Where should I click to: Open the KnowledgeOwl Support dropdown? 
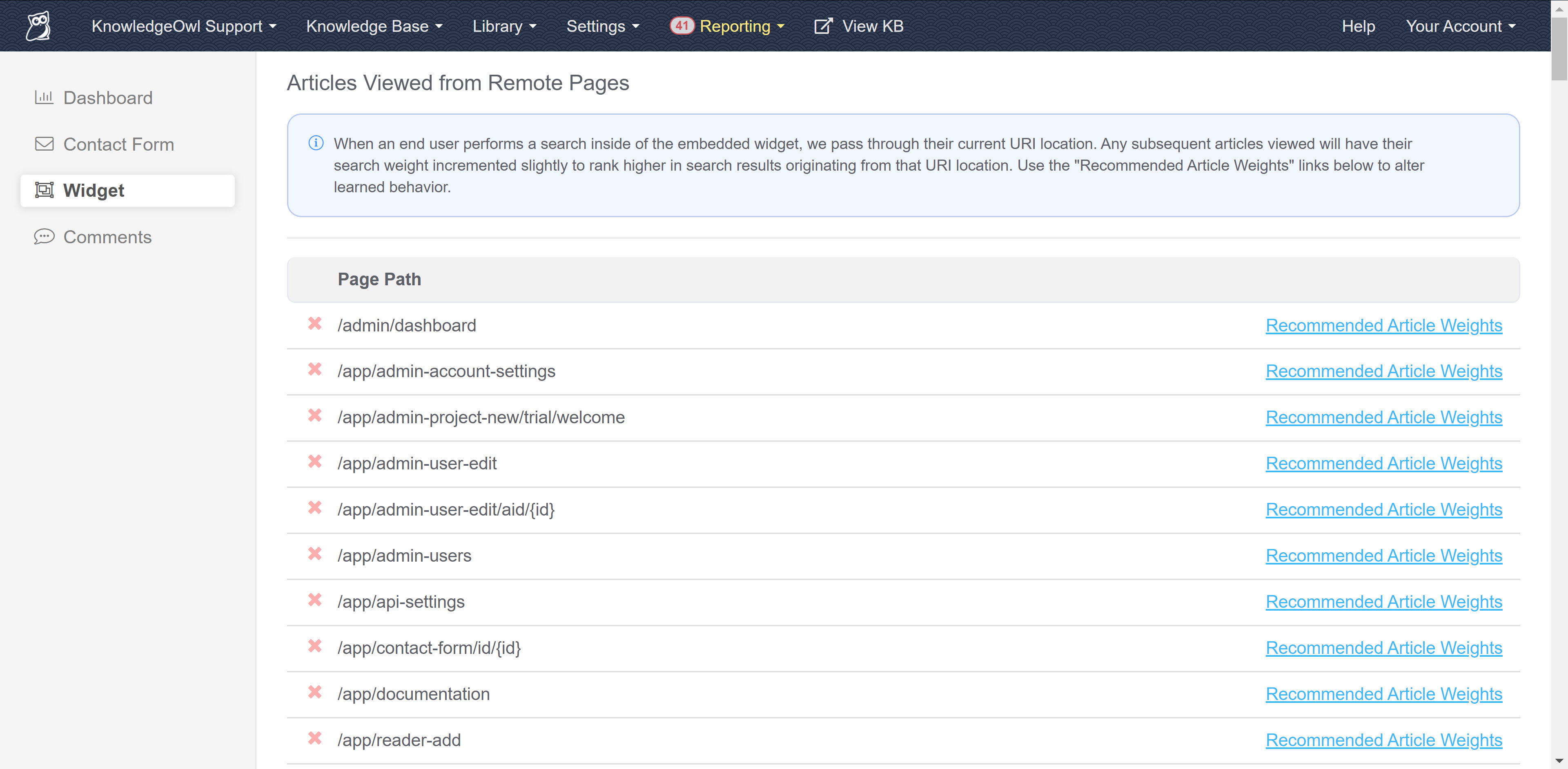pyautogui.click(x=184, y=26)
